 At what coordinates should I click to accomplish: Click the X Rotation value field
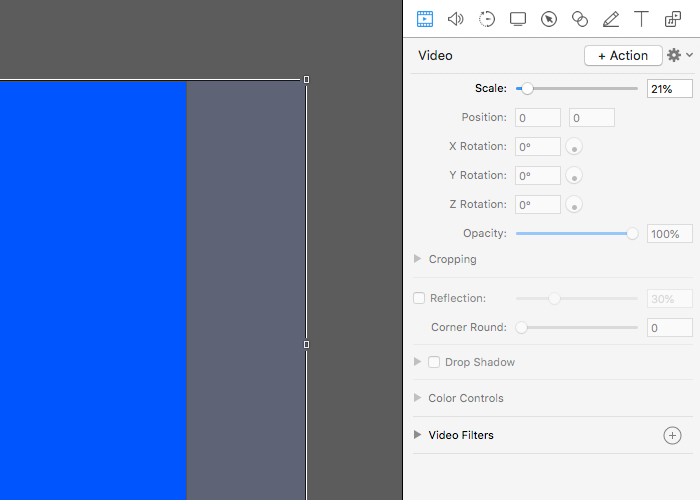(x=538, y=147)
